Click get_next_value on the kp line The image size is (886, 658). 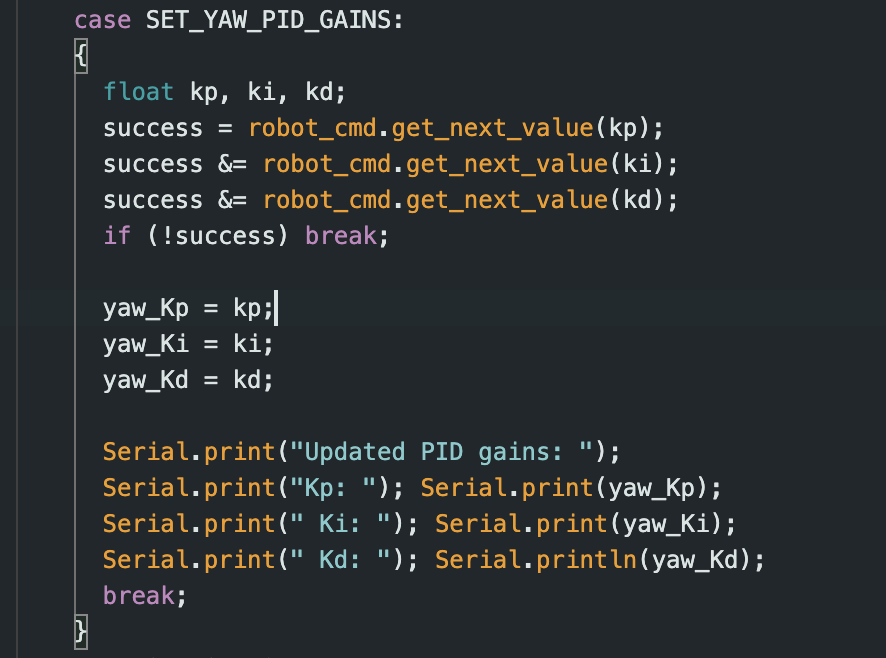pos(492,129)
